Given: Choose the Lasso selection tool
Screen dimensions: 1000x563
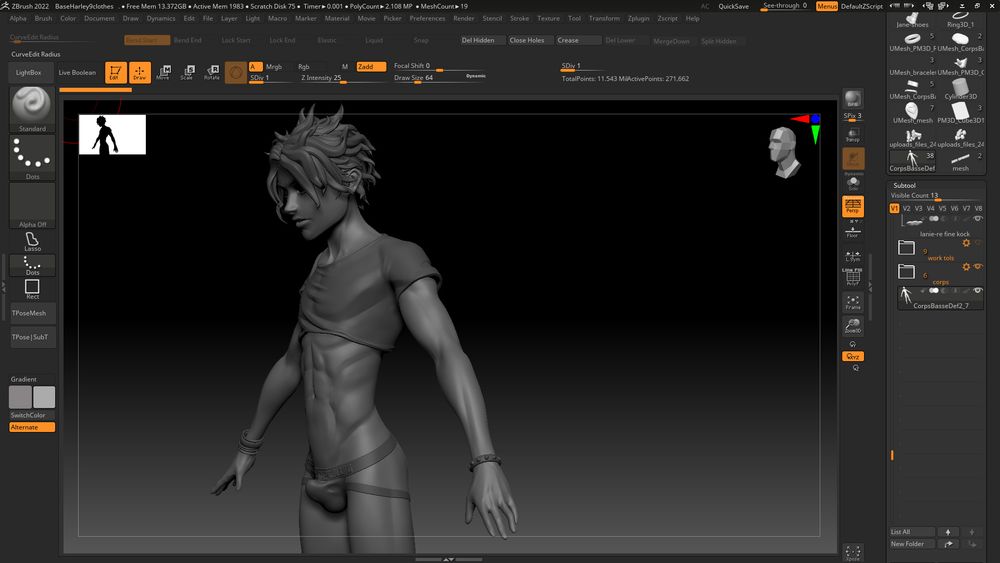Looking at the screenshot, I should 32,242.
